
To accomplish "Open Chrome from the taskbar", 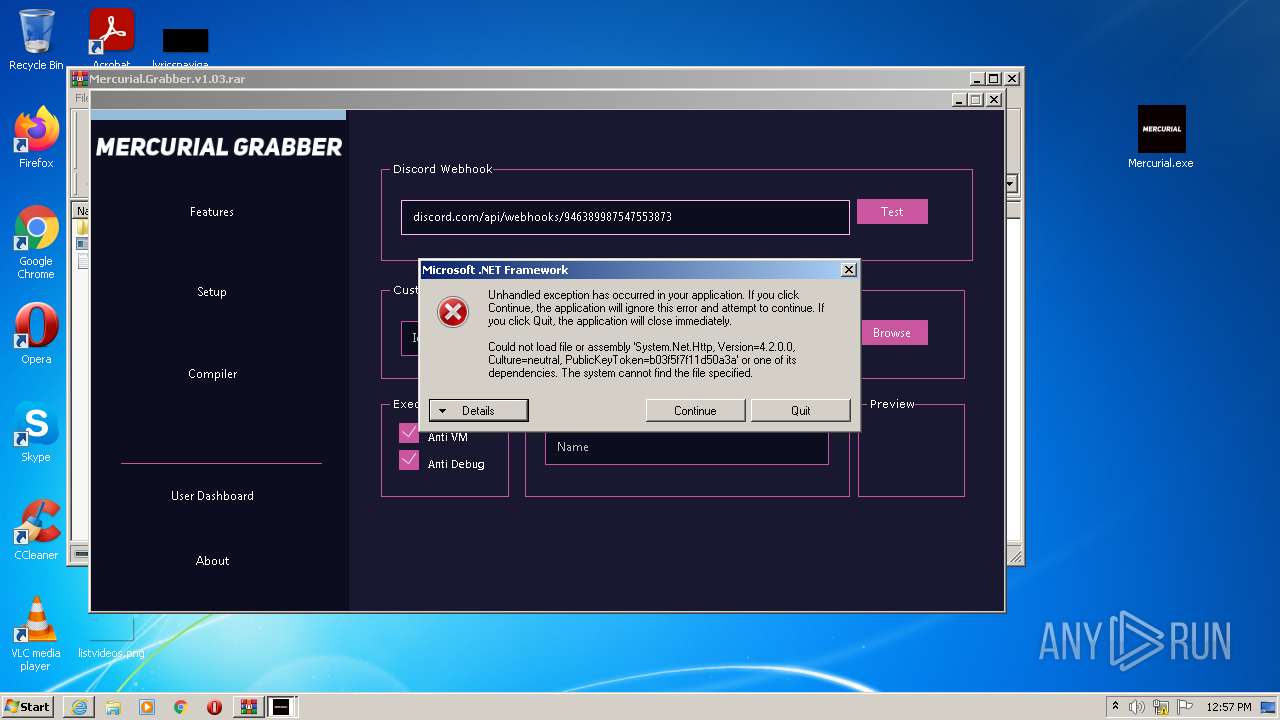I will coord(181,707).
